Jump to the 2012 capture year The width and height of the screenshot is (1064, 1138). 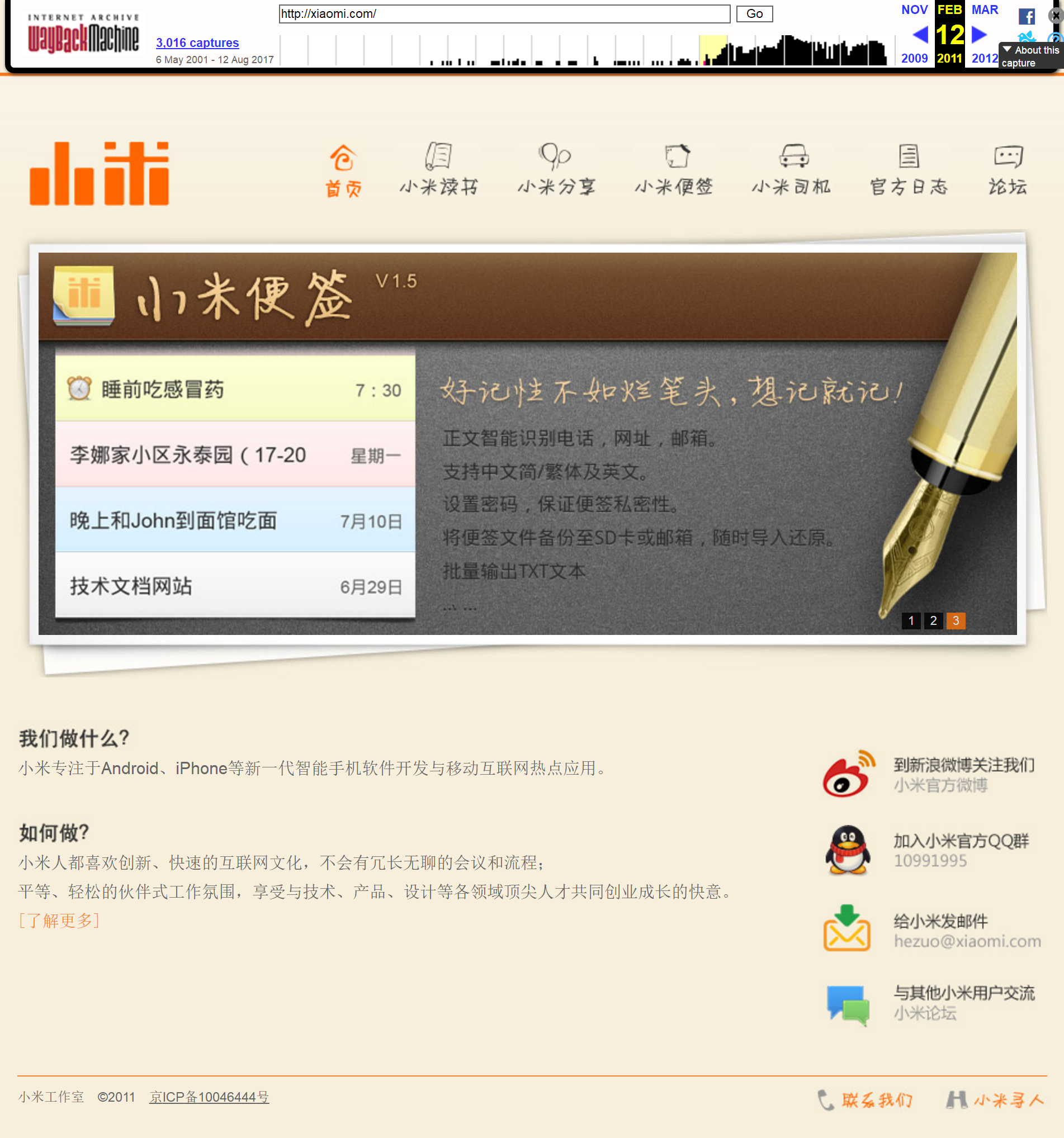click(985, 58)
